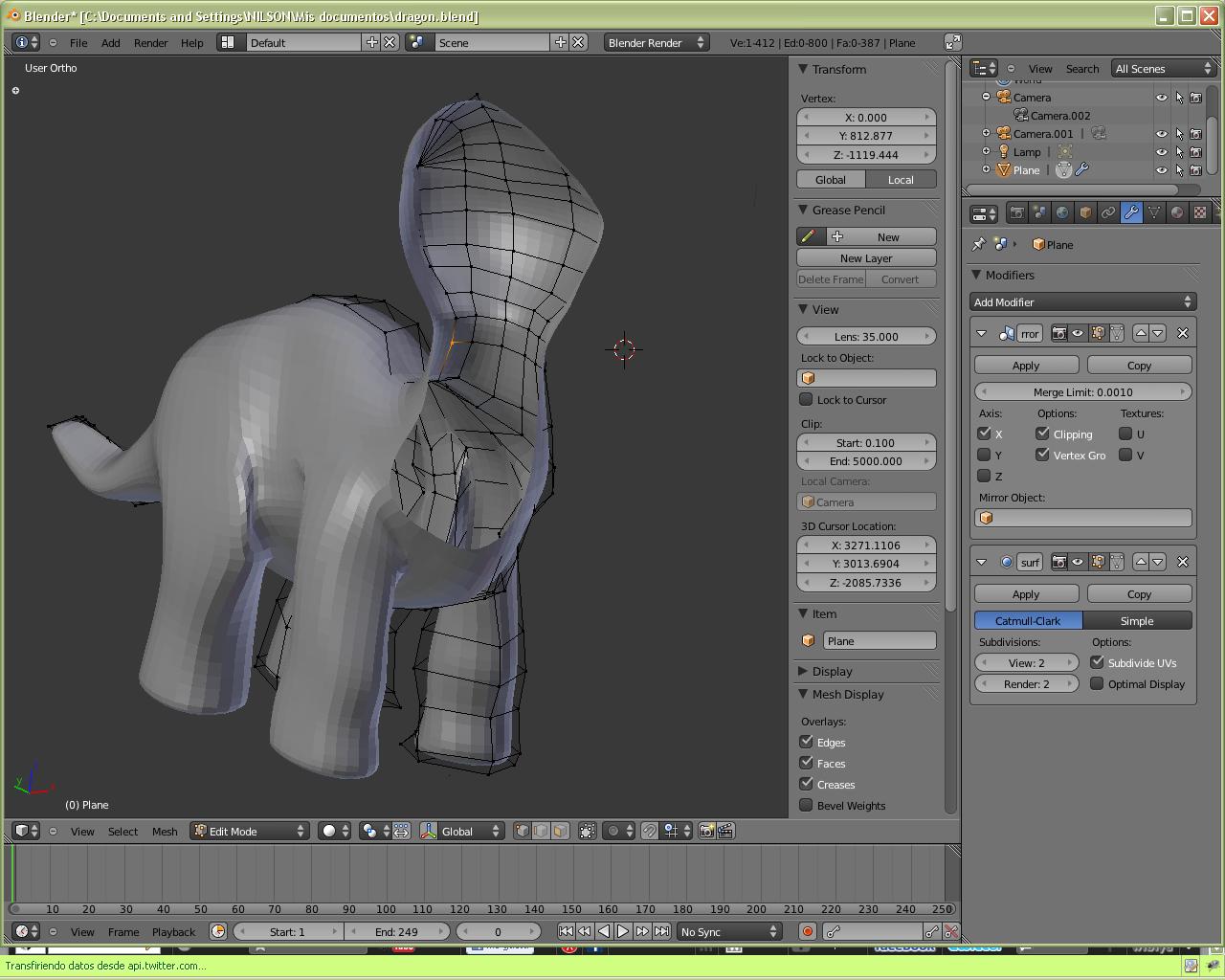Image resolution: width=1225 pixels, height=980 pixels.
Task: Open the Add Modifier dropdown
Action: 1082,302
